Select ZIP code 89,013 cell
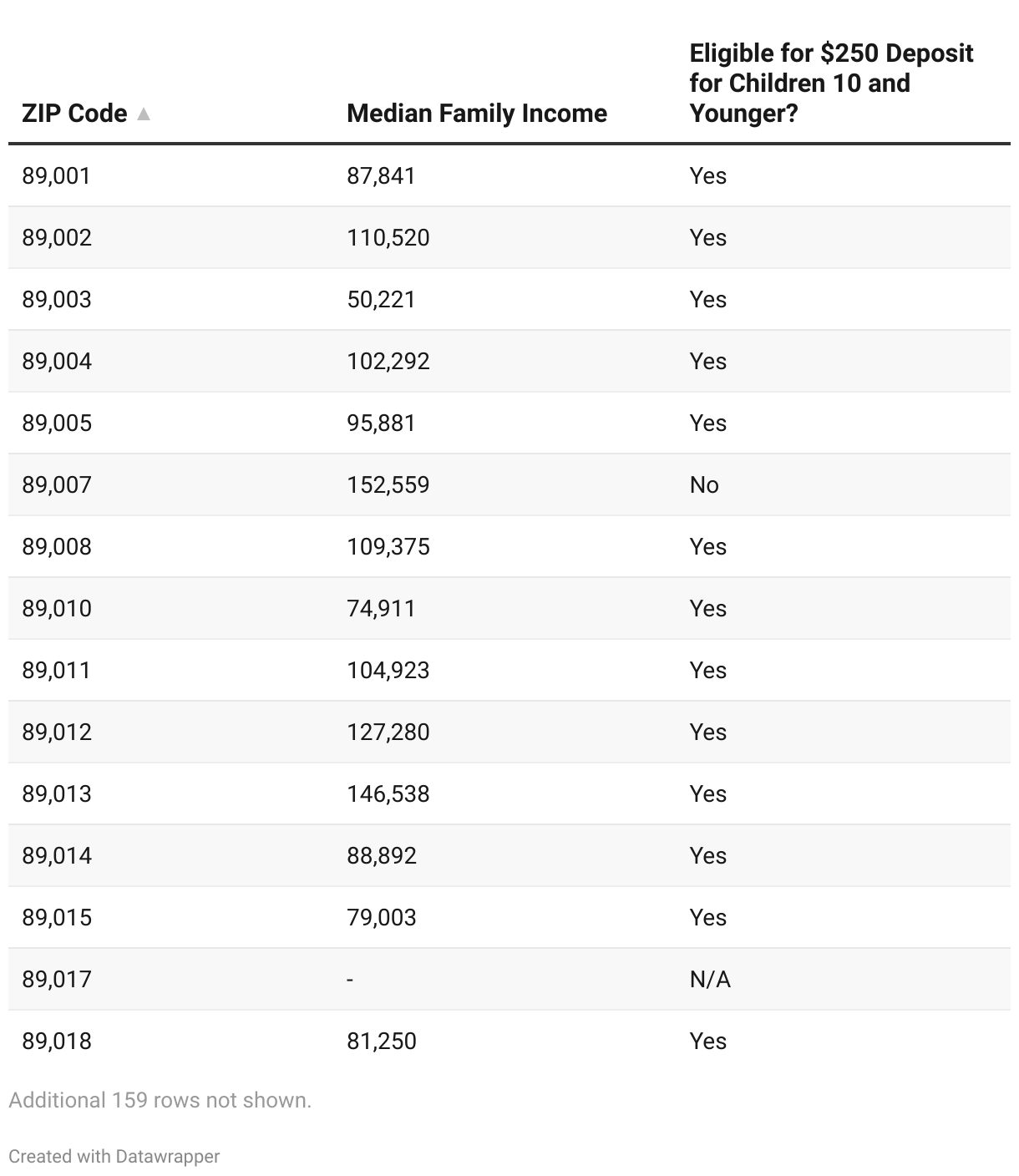This screenshot has width=1019, height=1176. pos(57,794)
